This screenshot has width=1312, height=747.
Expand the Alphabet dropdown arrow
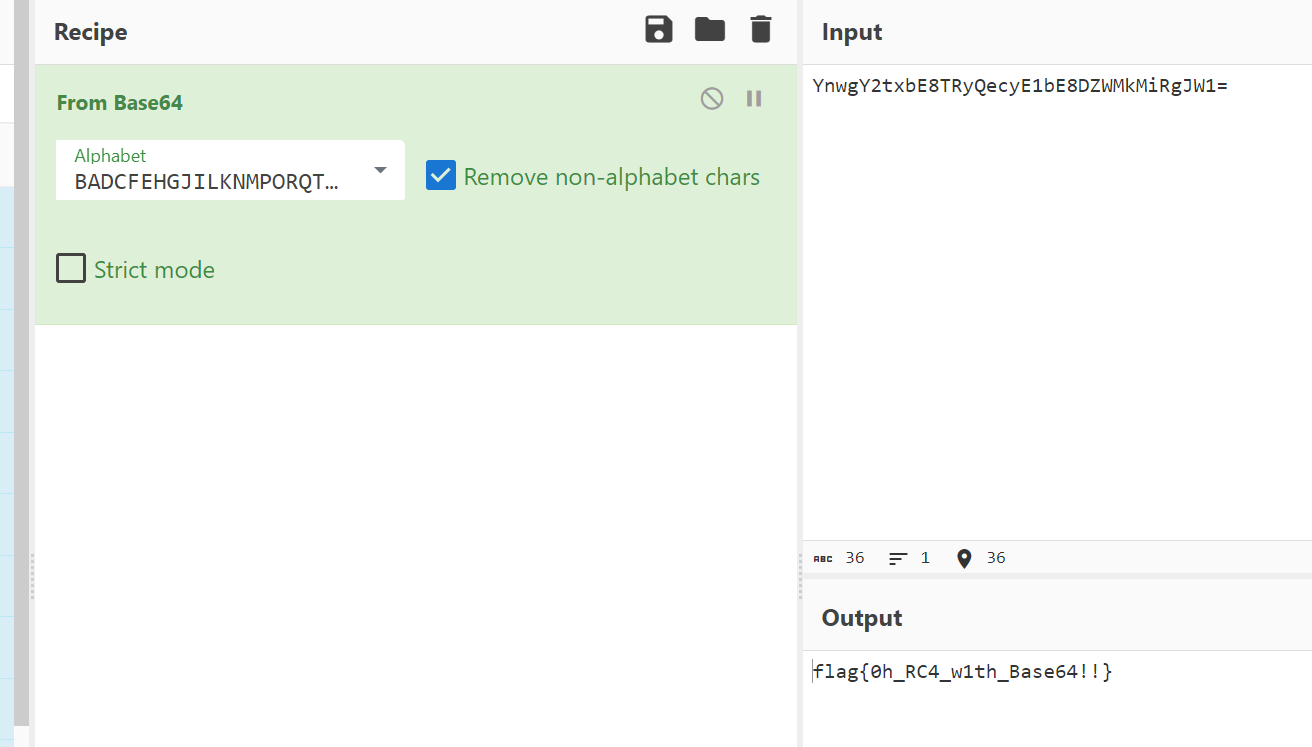click(380, 170)
